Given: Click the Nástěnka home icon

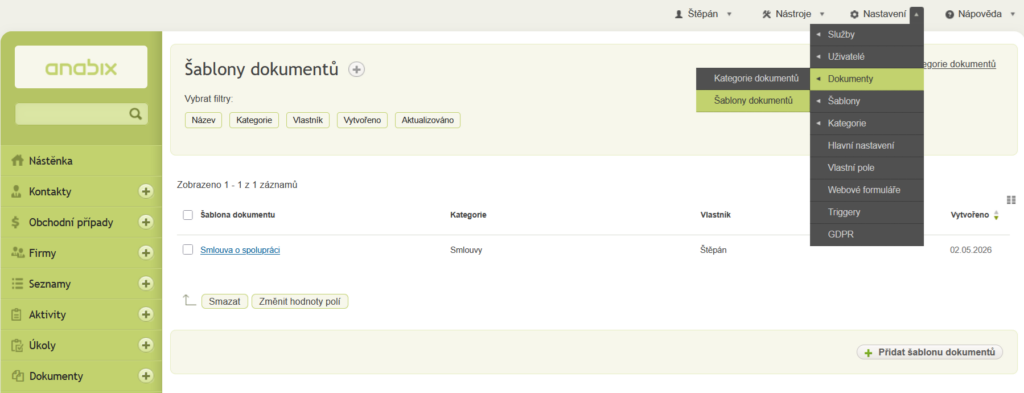Looking at the screenshot, I should tap(18, 161).
